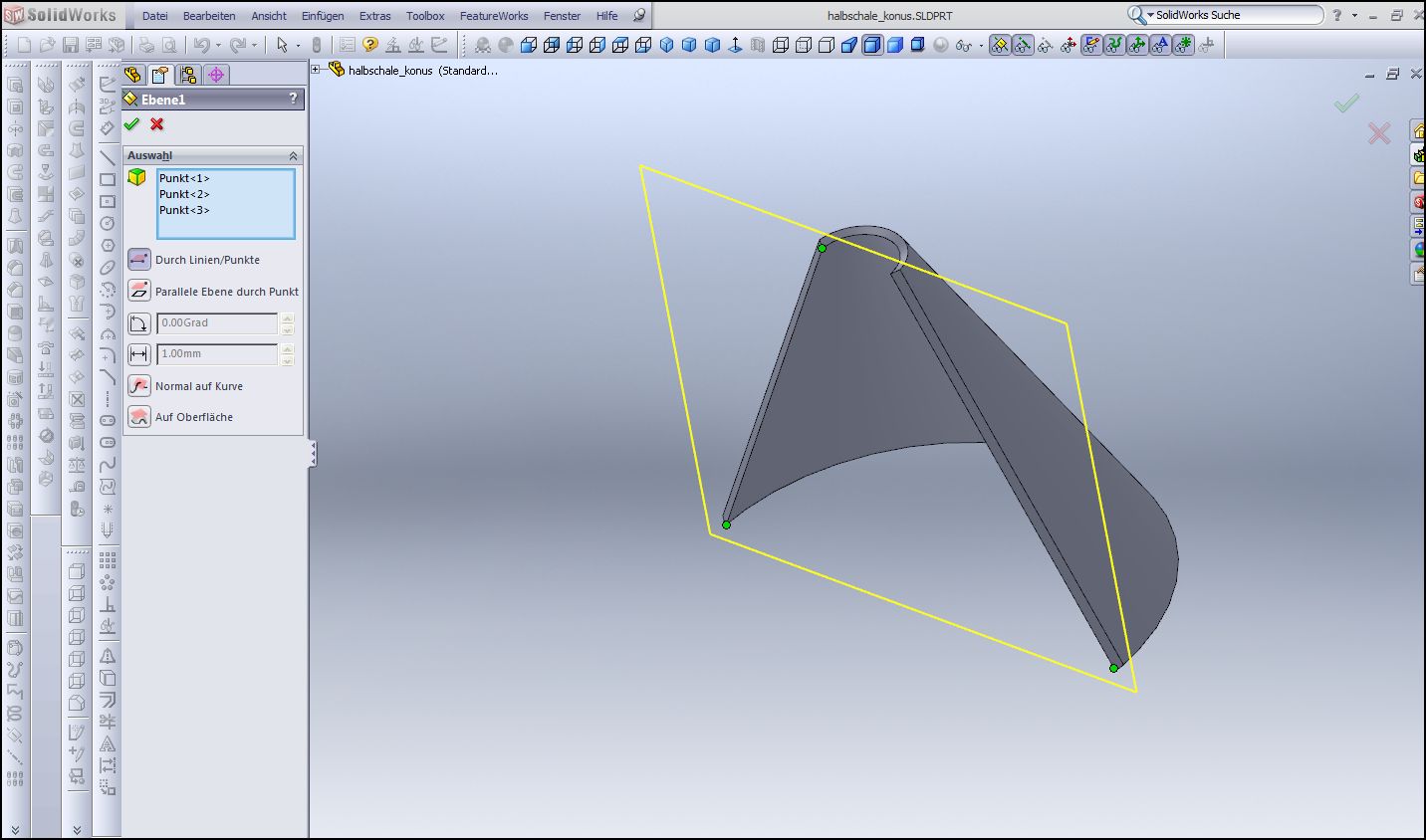This screenshot has width=1426, height=840.
Task: Switch to the ConfigurationManager tab icon
Action: pyautogui.click(x=188, y=75)
